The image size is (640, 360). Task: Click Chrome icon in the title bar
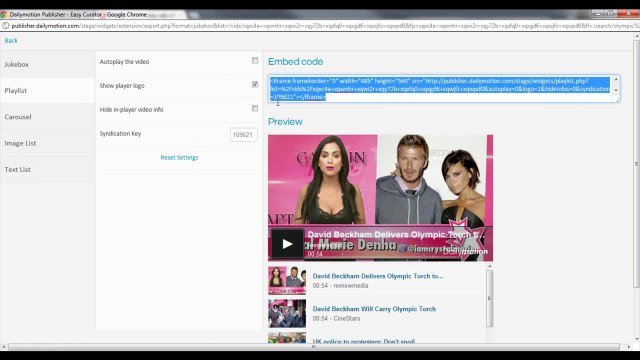coord(4,14)
